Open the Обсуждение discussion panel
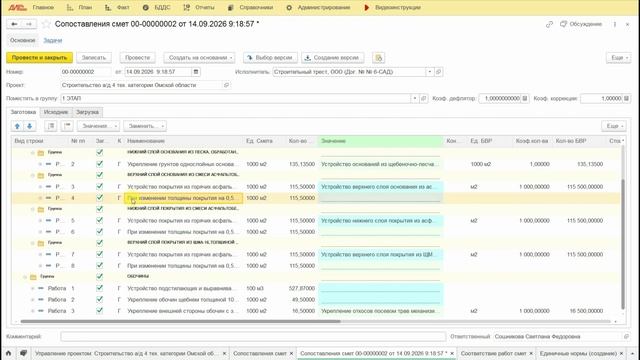Image resolution: width=640 pixels, height=360 pixels. 581,24
